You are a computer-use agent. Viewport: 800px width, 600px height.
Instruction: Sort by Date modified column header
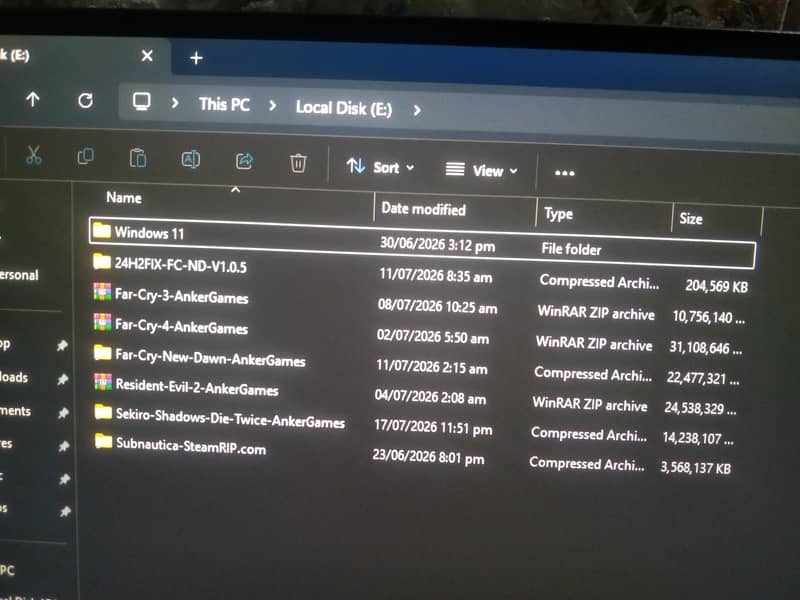423,209
